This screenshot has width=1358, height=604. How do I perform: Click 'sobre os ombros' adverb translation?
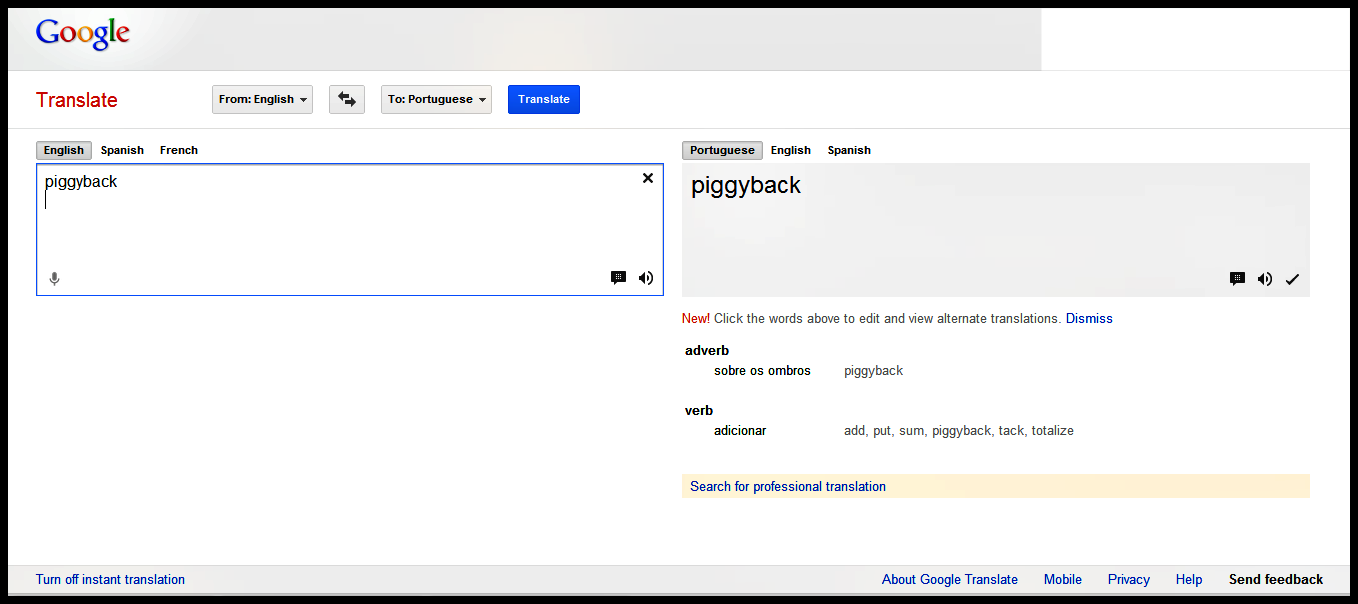tap(762, 370)
